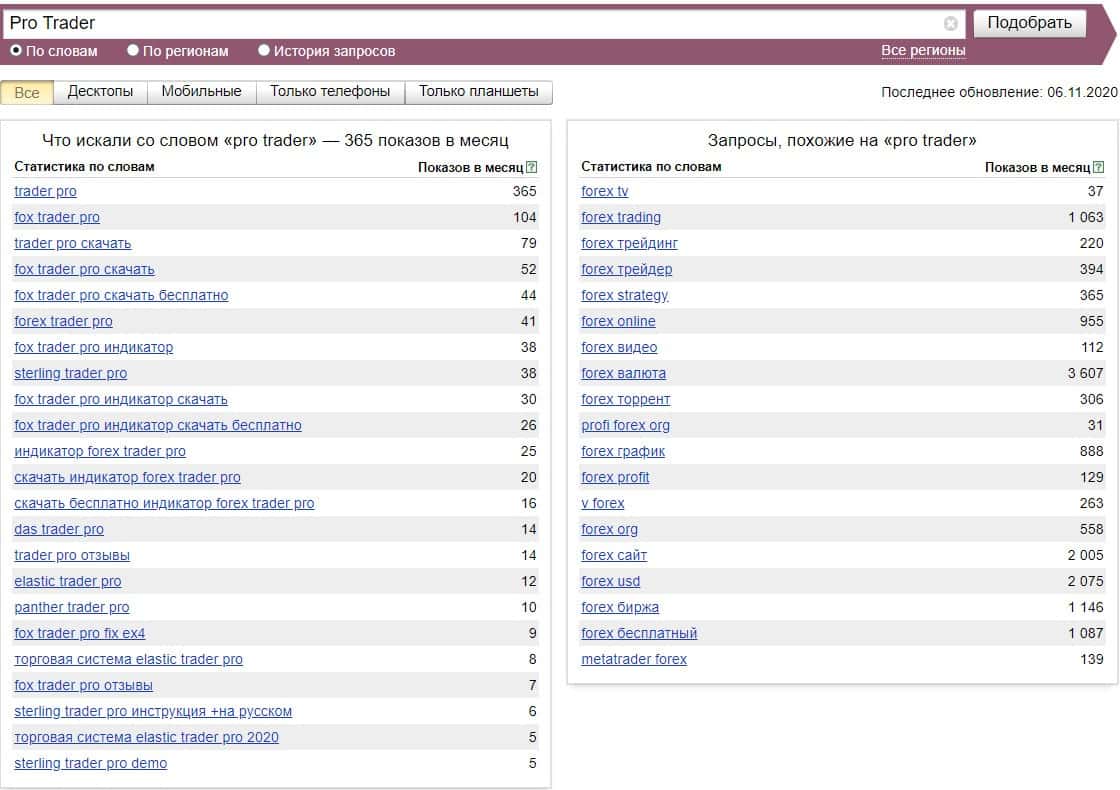
Task: Switch to the 'Только телефоны' tab
Action: pos(330,92)
